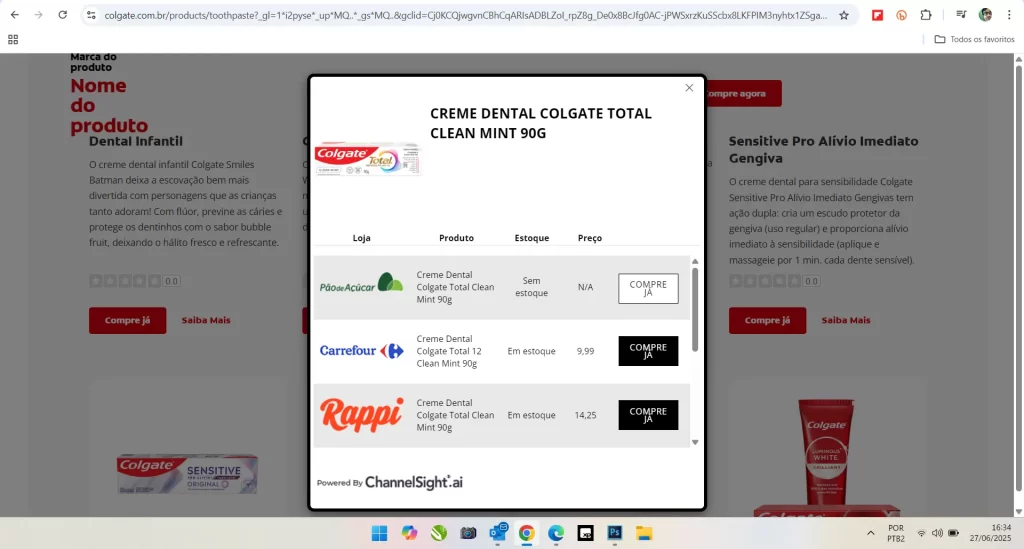This screenshot has height=549, width=1024.
Task: Click the Estoque column header
Action: [x=532, y=238]
